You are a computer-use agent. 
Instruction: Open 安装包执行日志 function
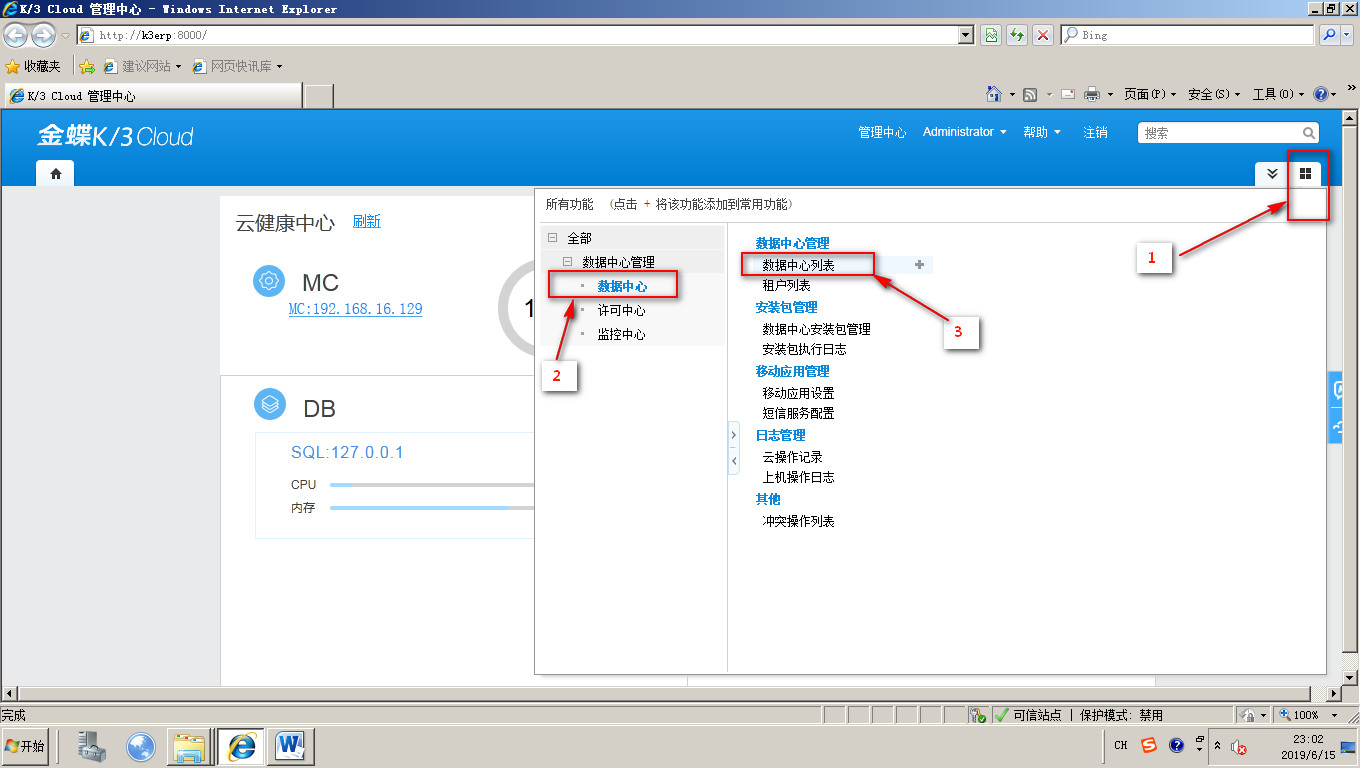click(804, 349)
